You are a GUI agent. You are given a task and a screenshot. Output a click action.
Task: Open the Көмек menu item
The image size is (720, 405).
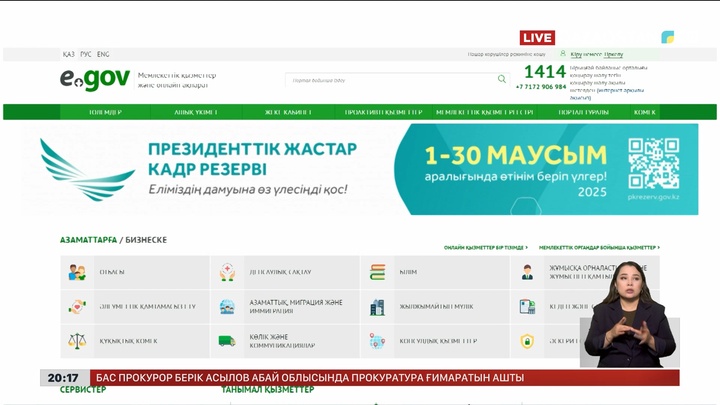click(x=645, y=112)
